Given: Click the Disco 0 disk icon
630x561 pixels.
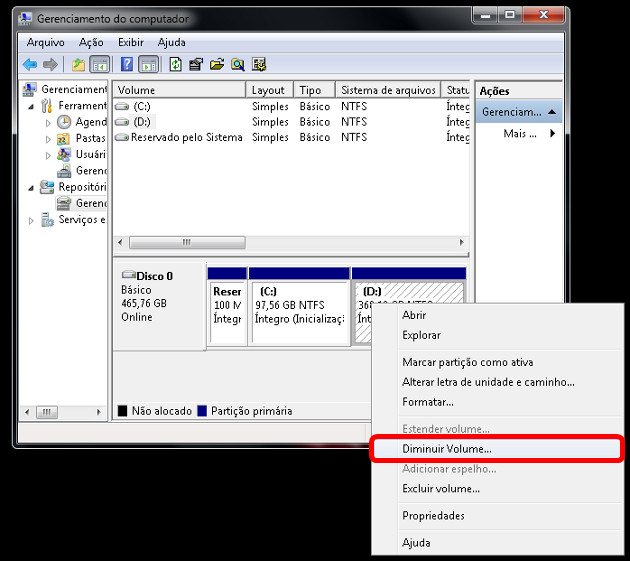Looking at the screenshot, I should (129, 275).
